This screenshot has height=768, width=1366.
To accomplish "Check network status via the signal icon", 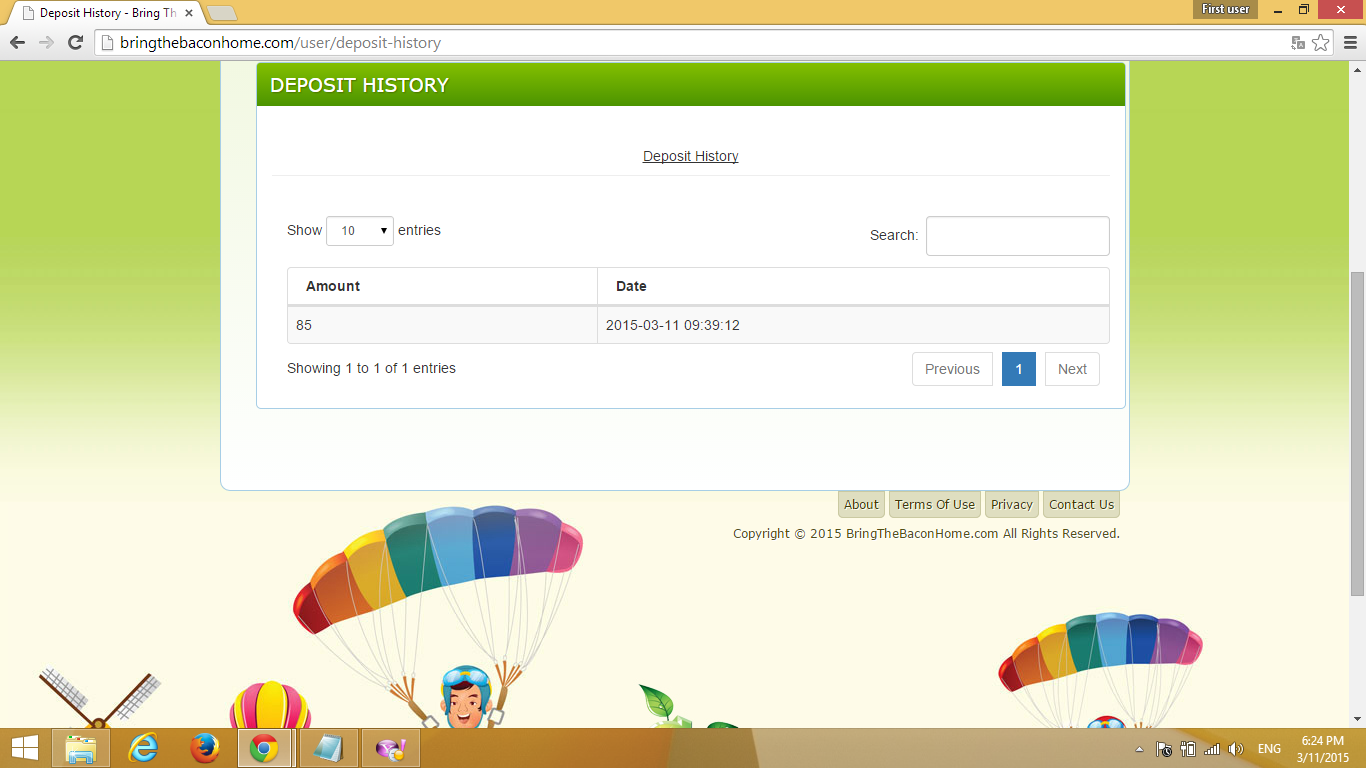I will pyautogui.click(x=1212, y=748).
